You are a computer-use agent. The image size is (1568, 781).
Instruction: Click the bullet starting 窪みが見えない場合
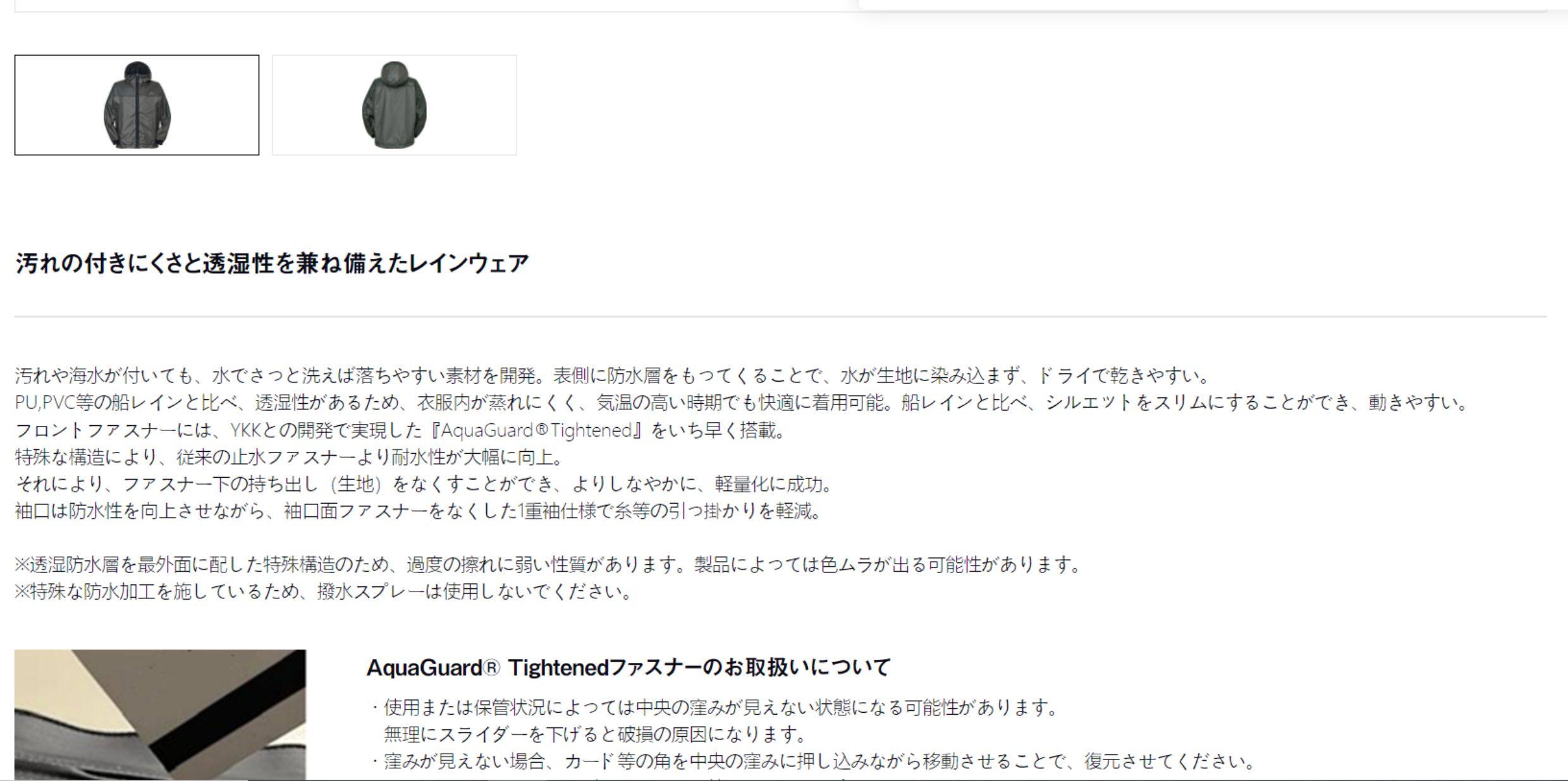(813, 761)
